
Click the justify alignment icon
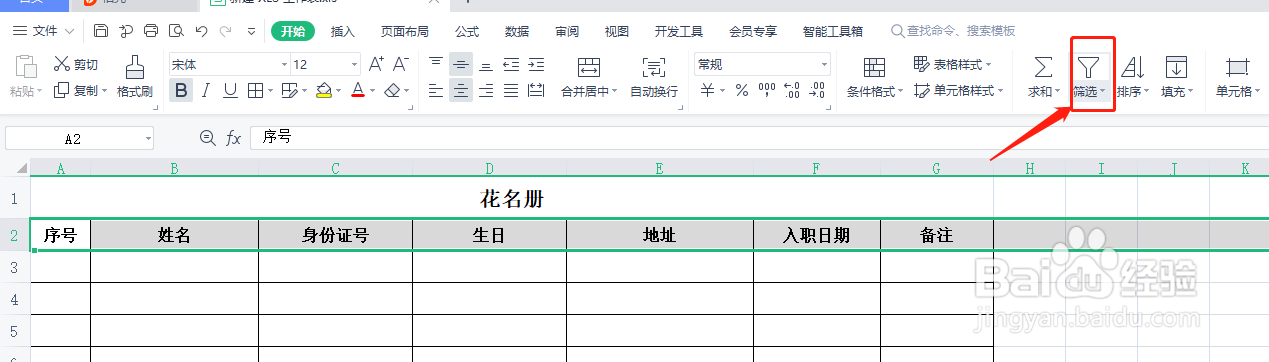pos(511,91)
